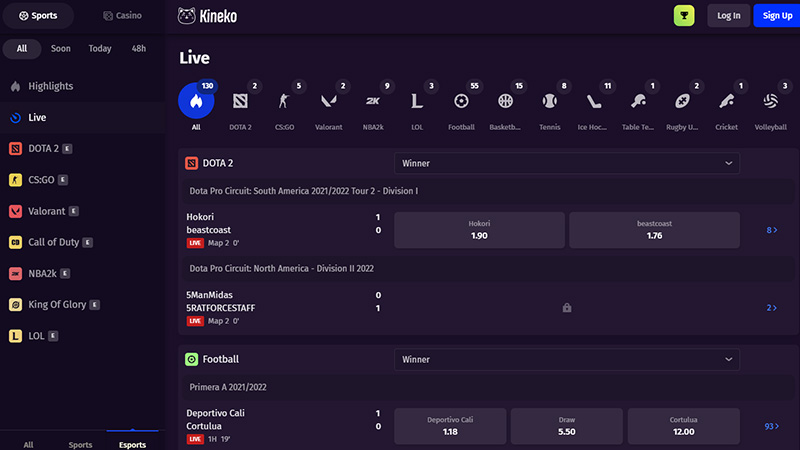Filter live events by CS:GO icon
The height and width of the screenshot is (450, 800).
(284, 101)
